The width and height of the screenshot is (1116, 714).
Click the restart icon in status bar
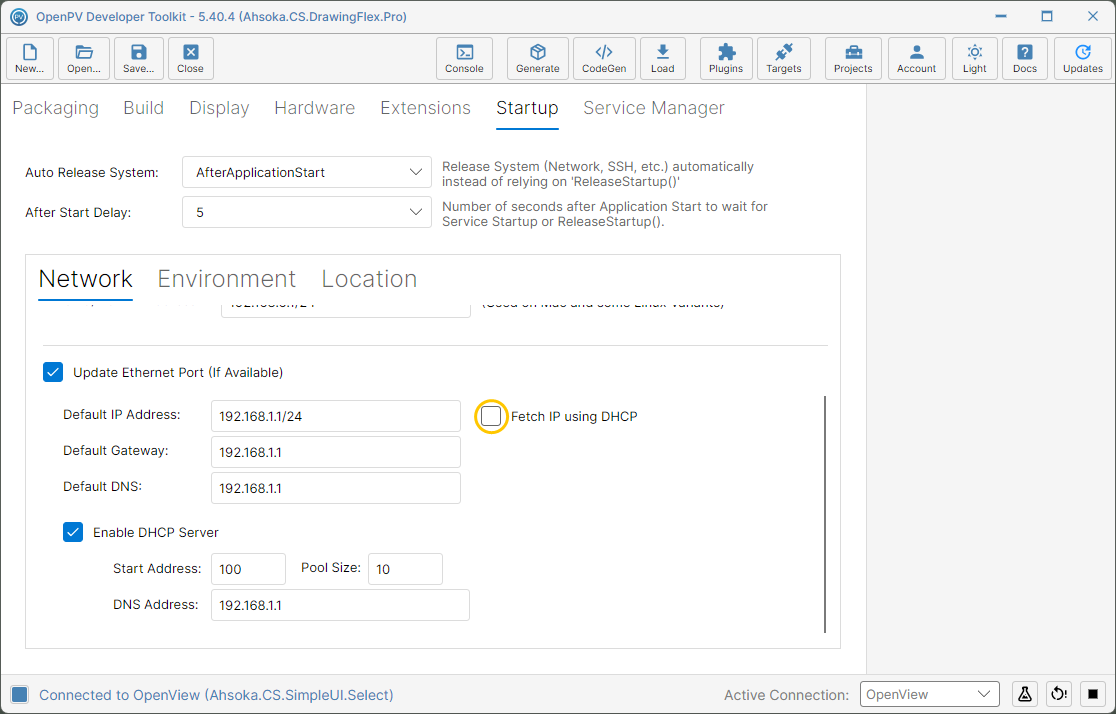(1059, 694)
